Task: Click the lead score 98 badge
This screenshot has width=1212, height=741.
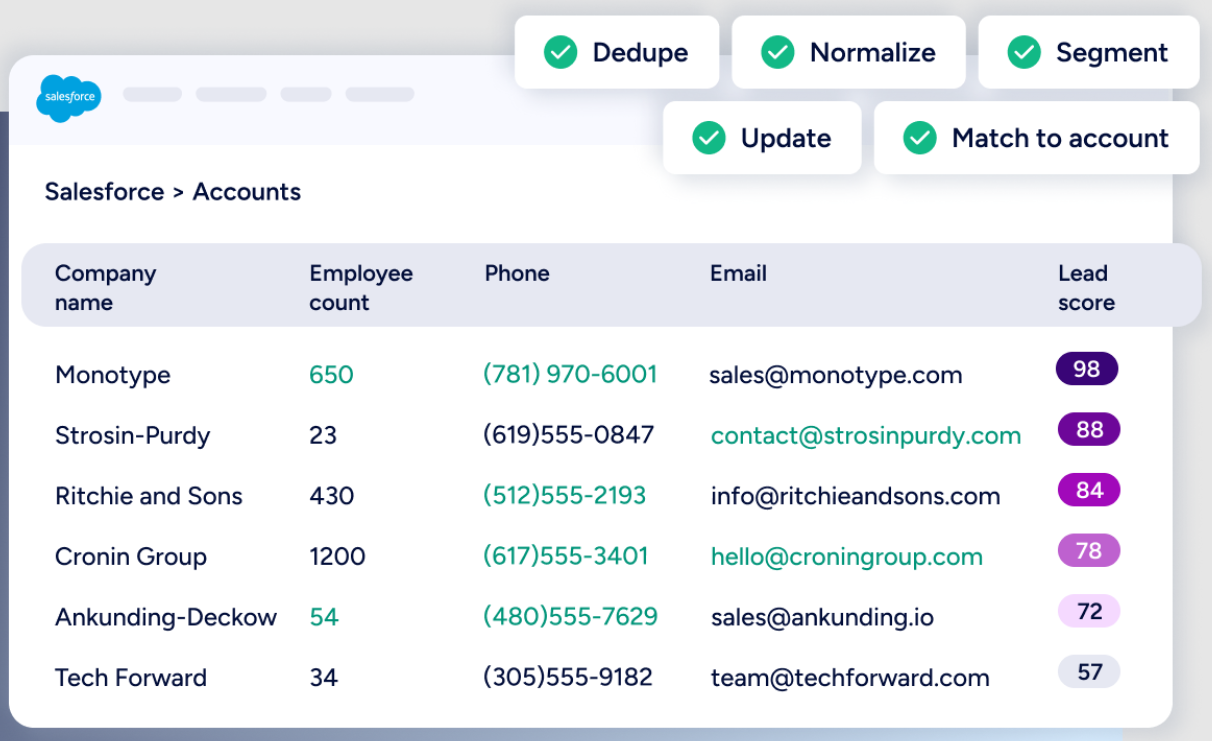Action: pyautogui.click(x=1087, y=369)
